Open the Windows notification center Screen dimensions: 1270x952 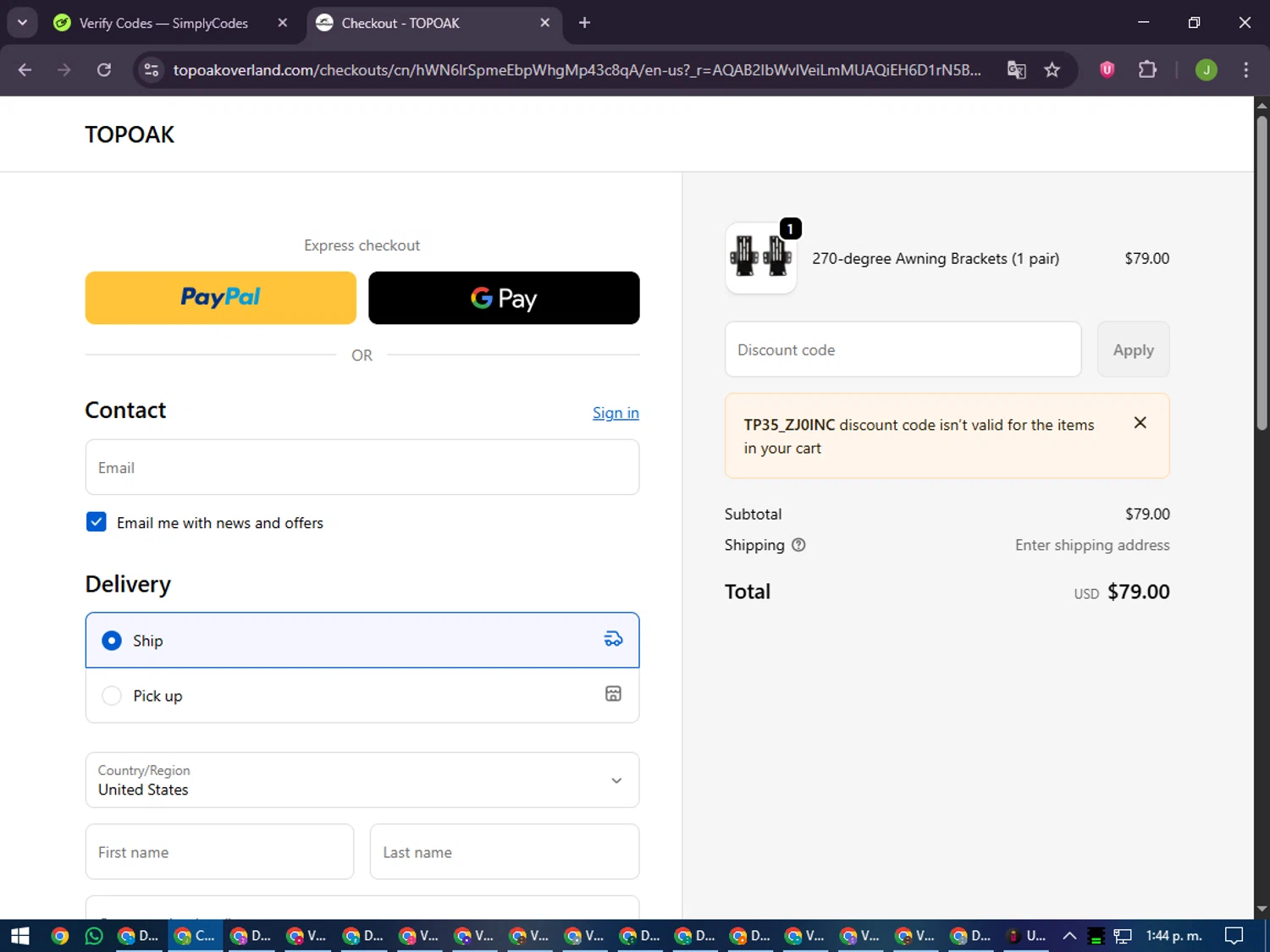coord(1234,936)
